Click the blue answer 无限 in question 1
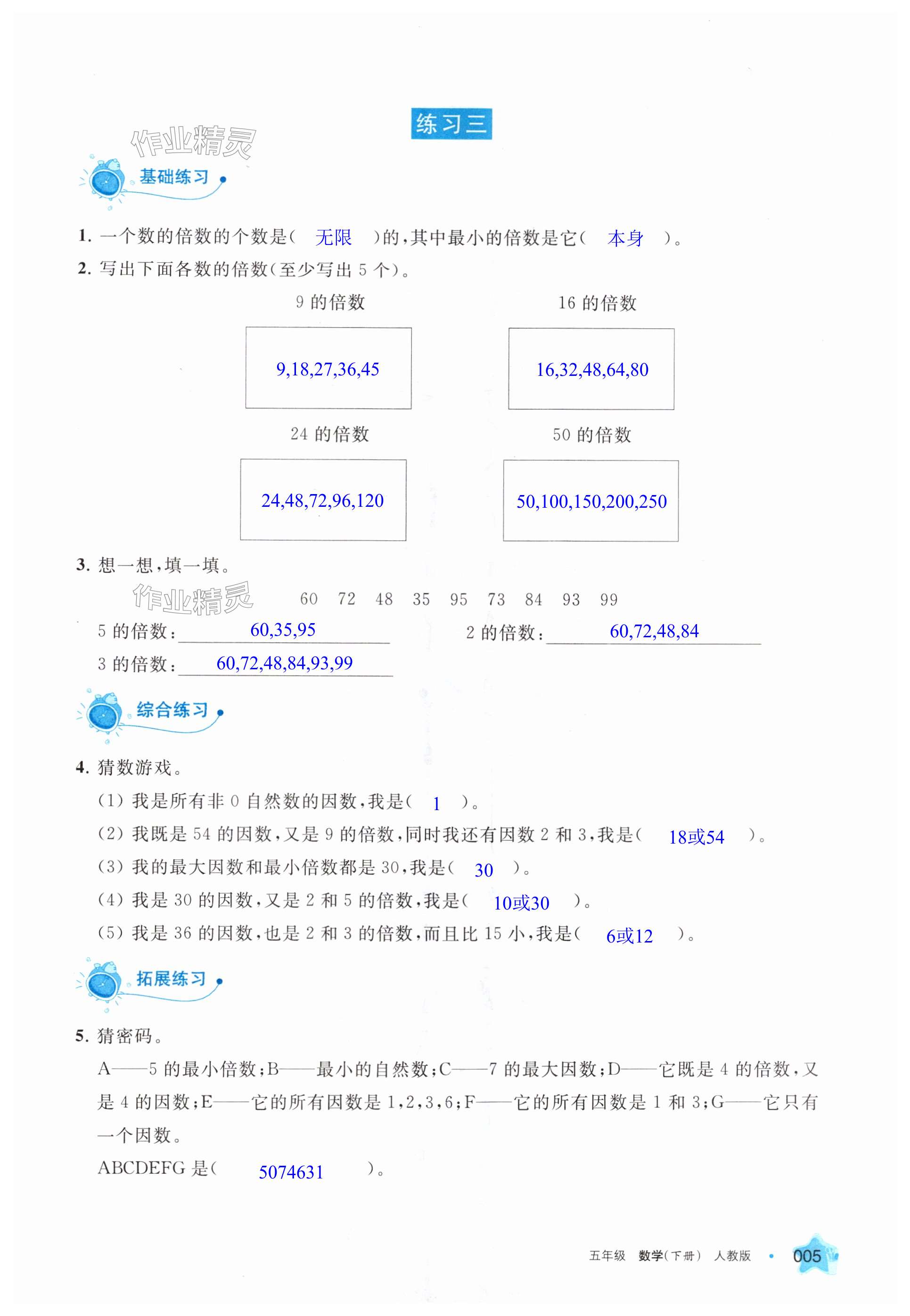Screen dimensions: 910x1316 point(334,237)
